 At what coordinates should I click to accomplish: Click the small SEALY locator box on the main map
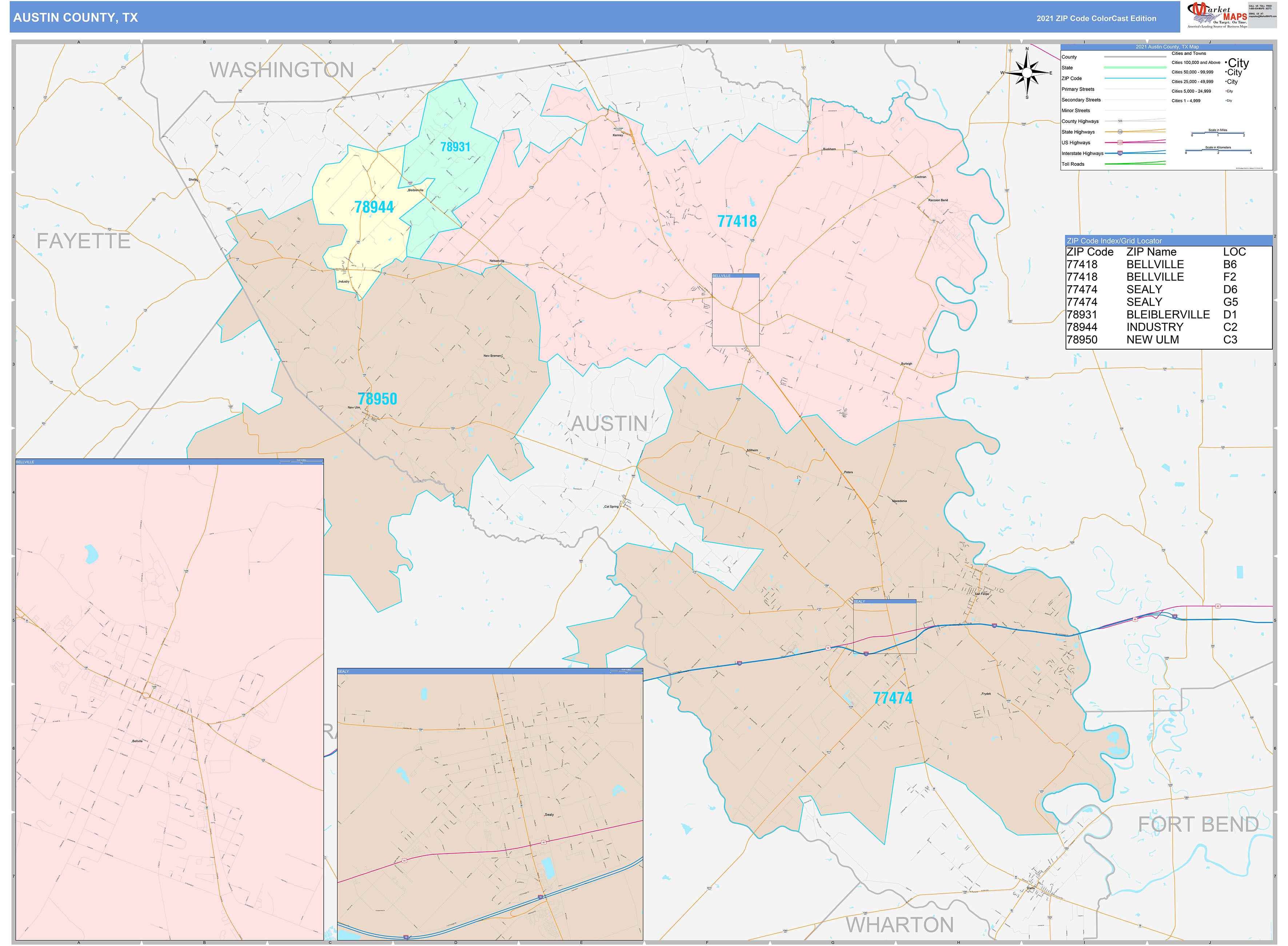884,627
